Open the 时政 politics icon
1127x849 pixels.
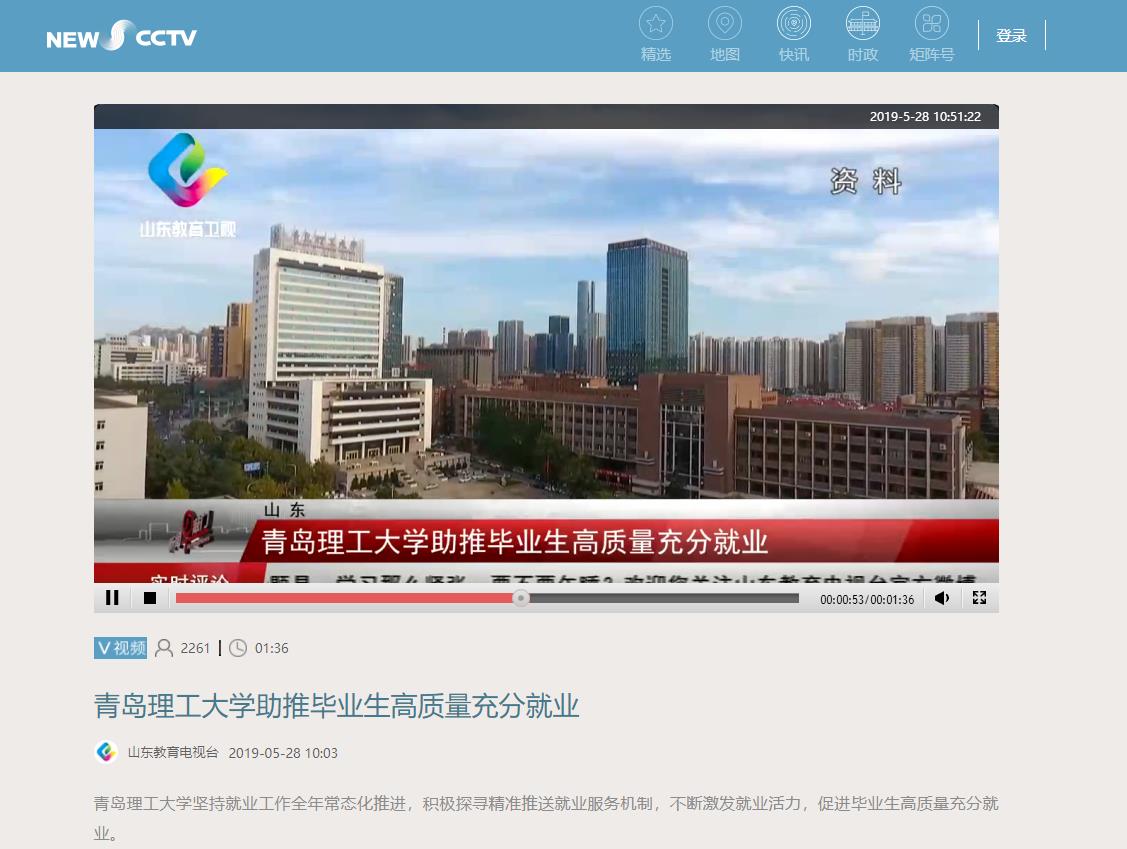click(863, 24)
